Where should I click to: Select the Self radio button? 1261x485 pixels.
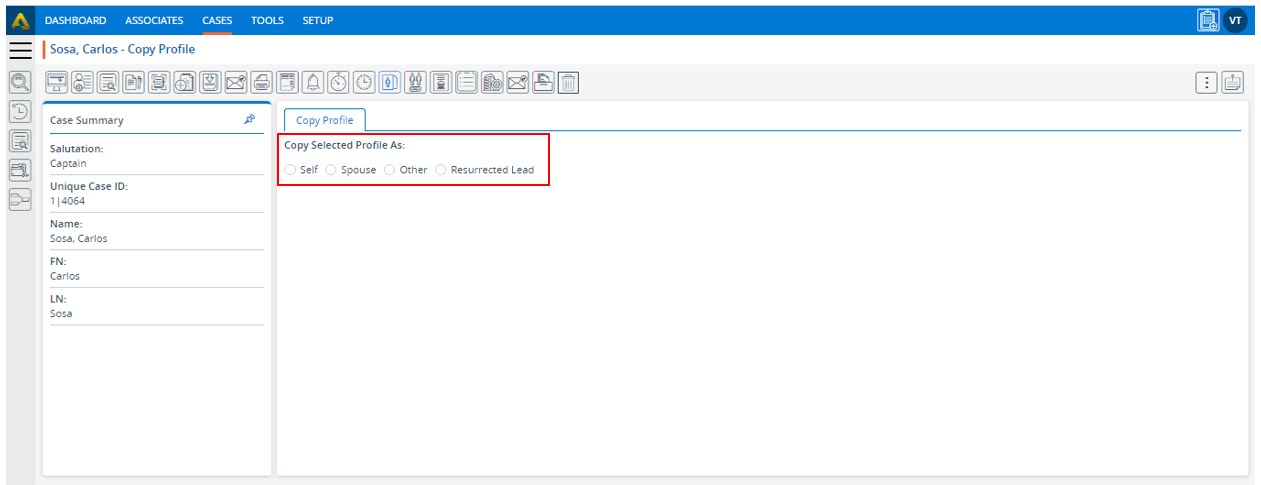pyautogui.click(x=290, y=170)
